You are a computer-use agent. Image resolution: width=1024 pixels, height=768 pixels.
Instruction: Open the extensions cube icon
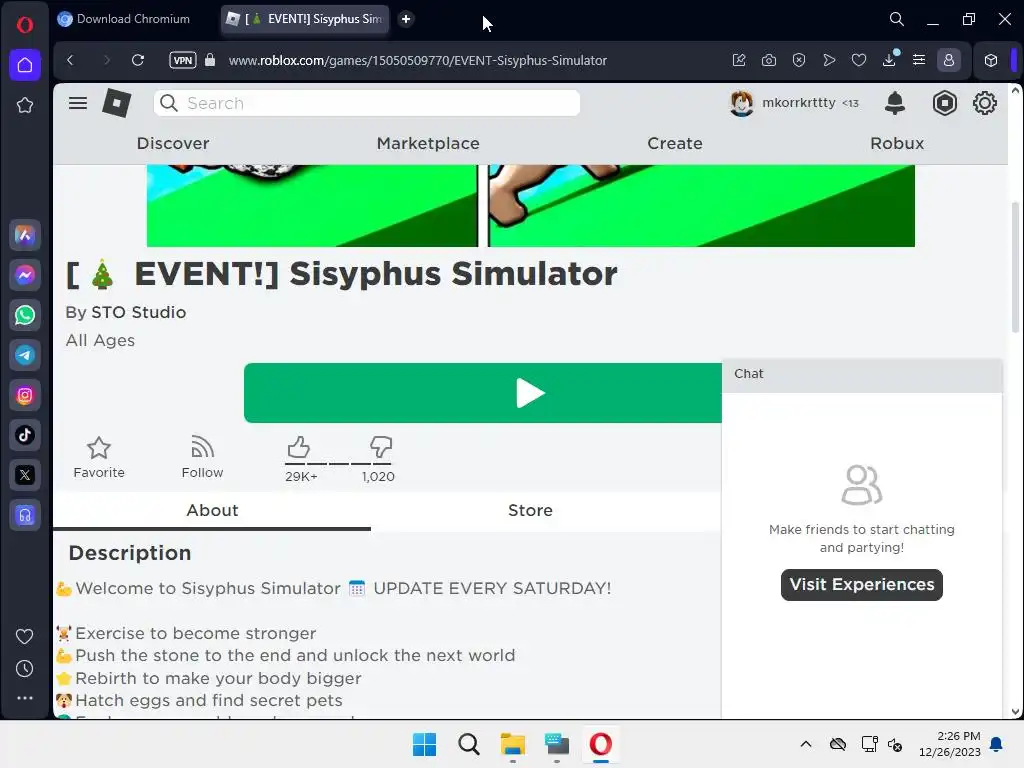(x=991, y=60)
